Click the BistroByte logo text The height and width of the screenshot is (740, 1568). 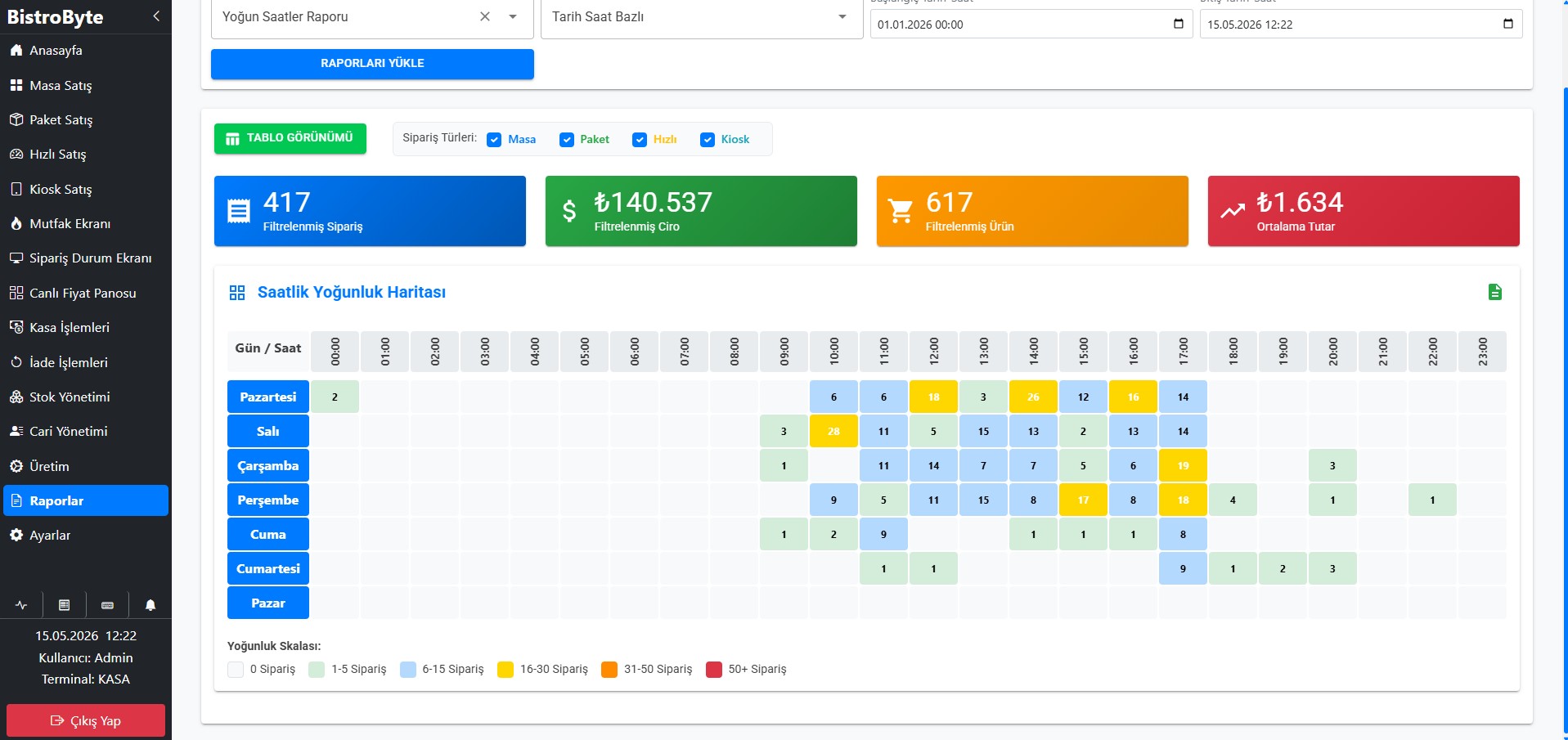click(x=55, y=17)
